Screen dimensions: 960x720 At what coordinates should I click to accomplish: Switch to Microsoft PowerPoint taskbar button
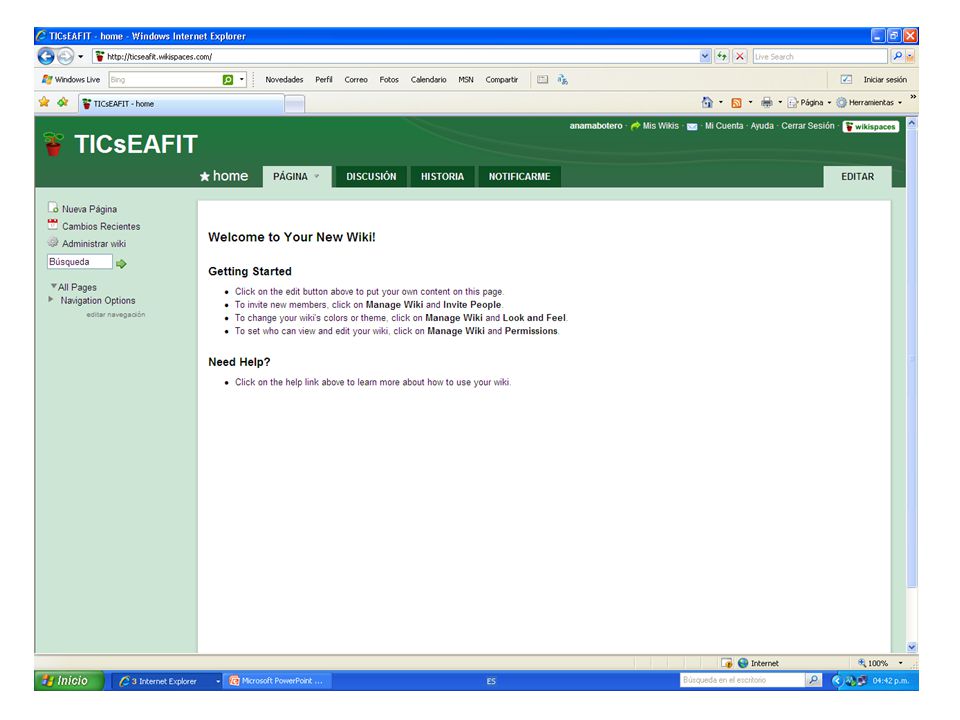point(279,681)
